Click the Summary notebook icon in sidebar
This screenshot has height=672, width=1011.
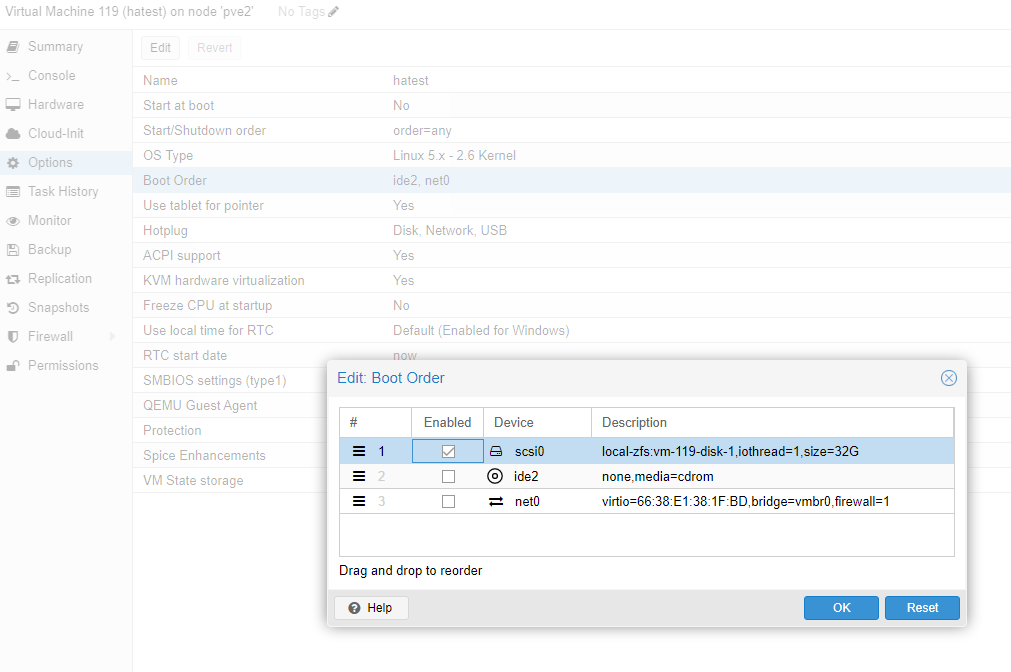13,46
